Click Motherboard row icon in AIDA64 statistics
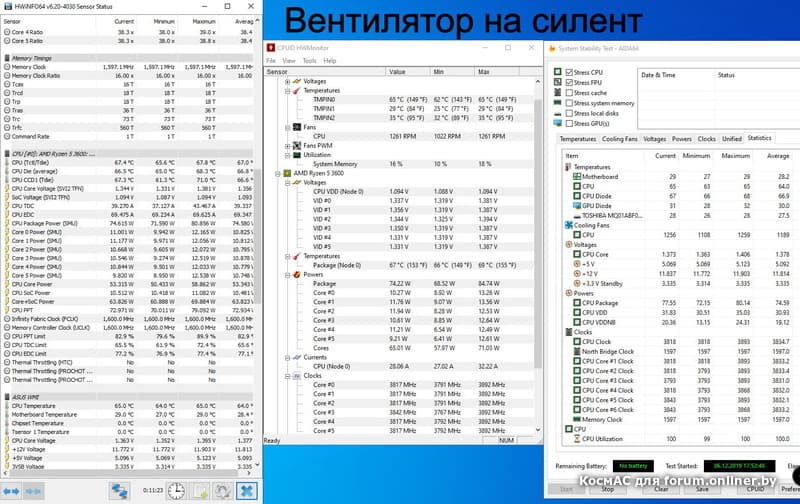The width and height of the screenshot is (800, 504). (577, 177)
